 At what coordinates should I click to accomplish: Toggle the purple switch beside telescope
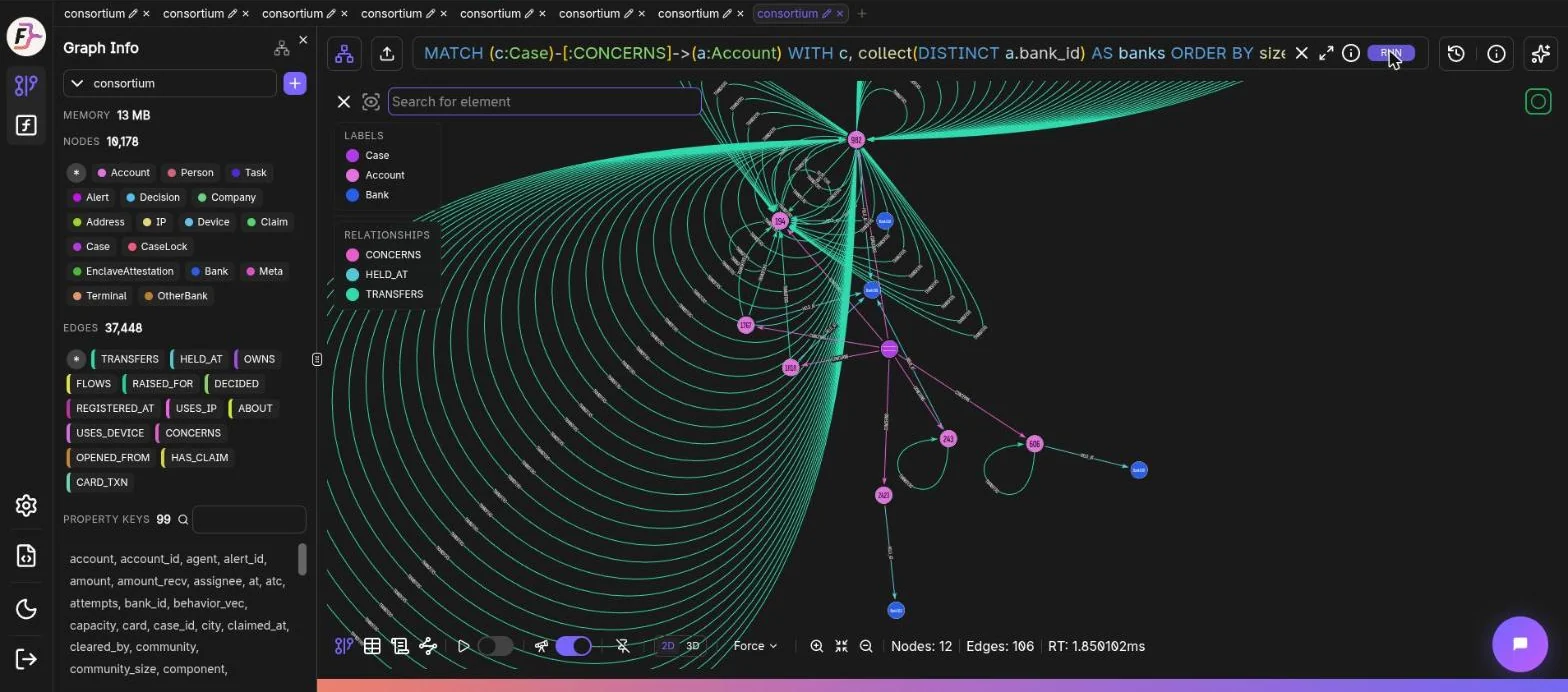point(574,646)
